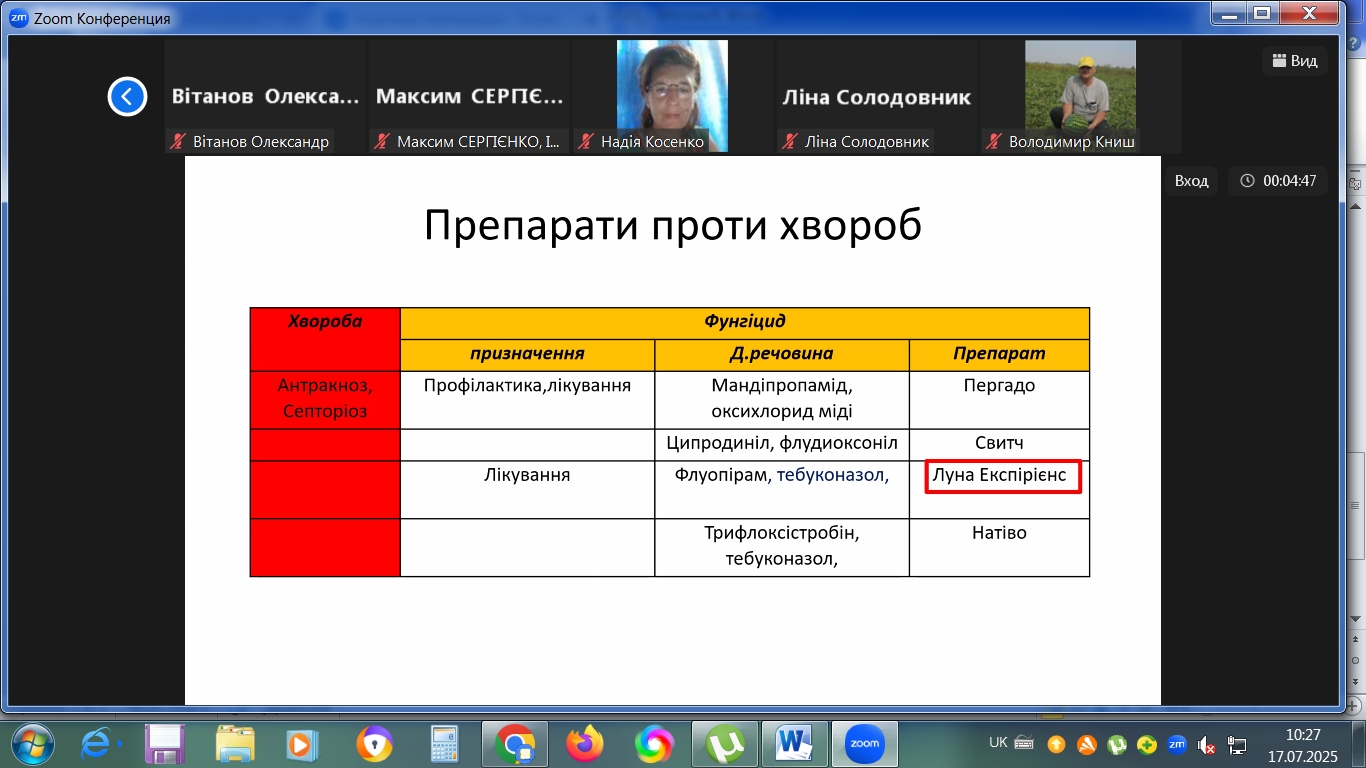Click muted microphone icon of Вітанов Олександр

click(x=179, y=141)
